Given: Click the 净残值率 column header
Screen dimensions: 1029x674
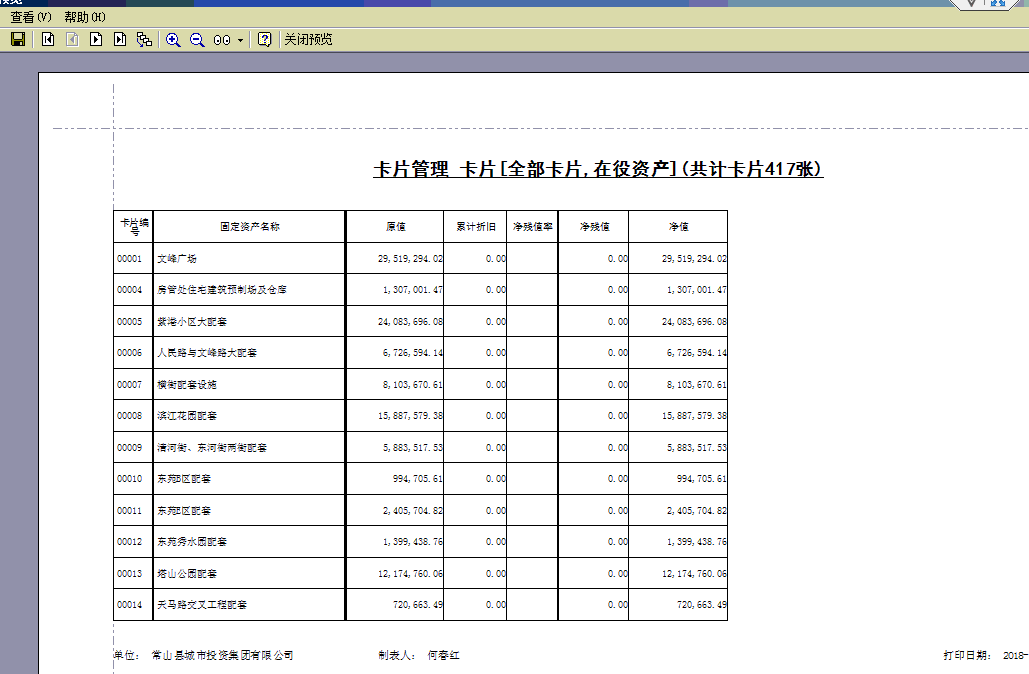Looking at the screenshot, I should [x=533, y=226].
